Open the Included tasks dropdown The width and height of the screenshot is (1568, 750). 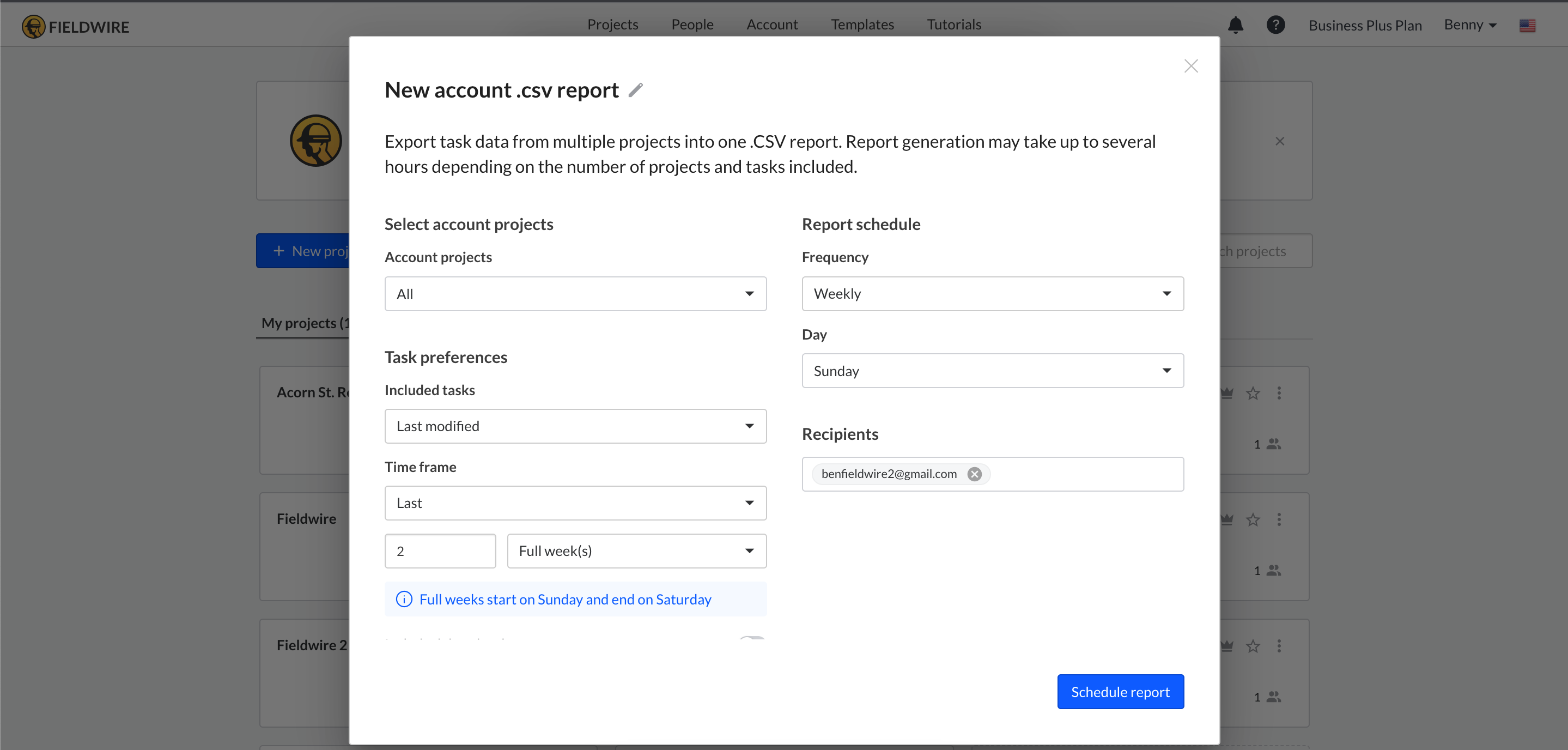[575, 426]
